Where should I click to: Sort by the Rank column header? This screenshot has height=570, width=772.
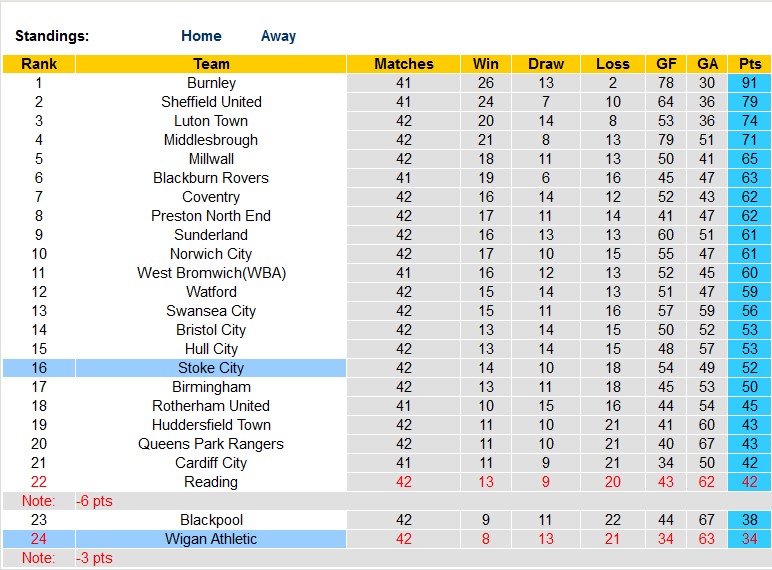tap(38, 64)
